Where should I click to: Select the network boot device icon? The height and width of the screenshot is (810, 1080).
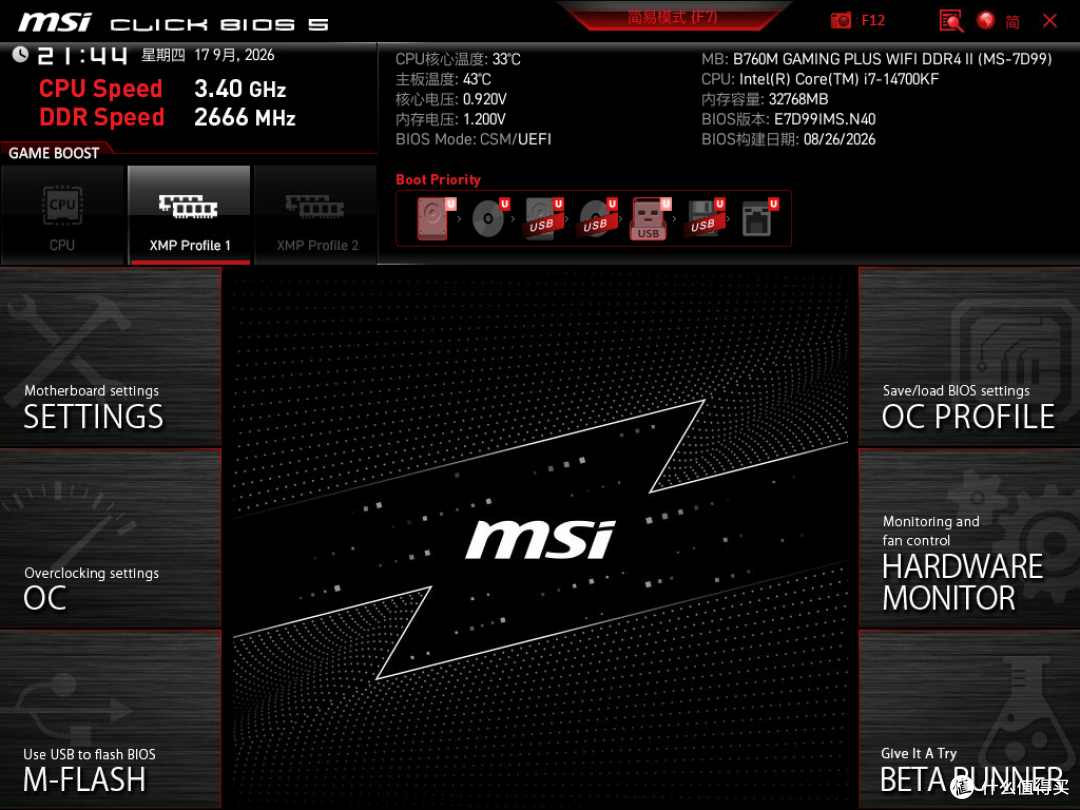pyautogui.click(x=758, y=218)
